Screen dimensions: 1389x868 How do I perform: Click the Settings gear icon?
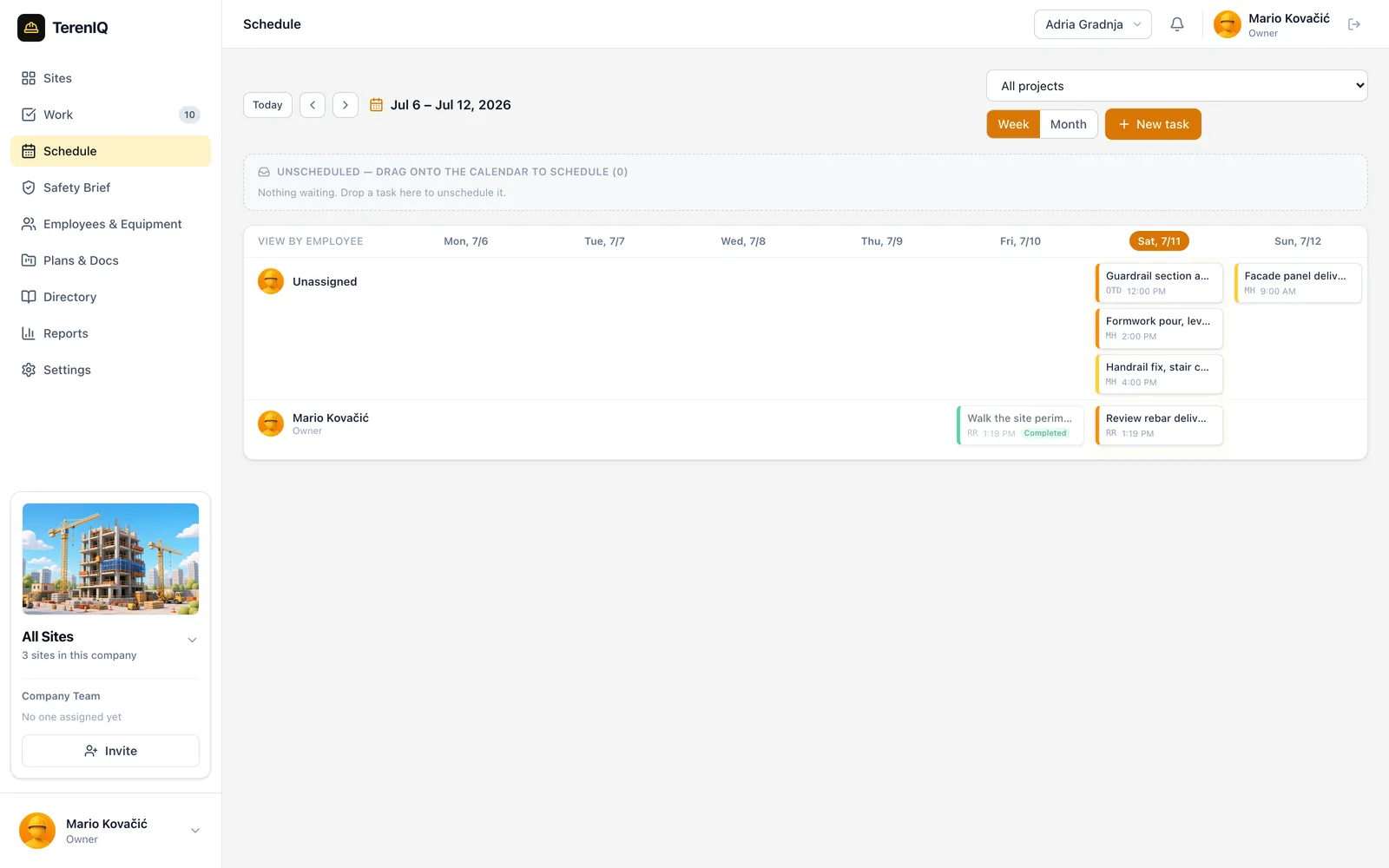[29, 370]
